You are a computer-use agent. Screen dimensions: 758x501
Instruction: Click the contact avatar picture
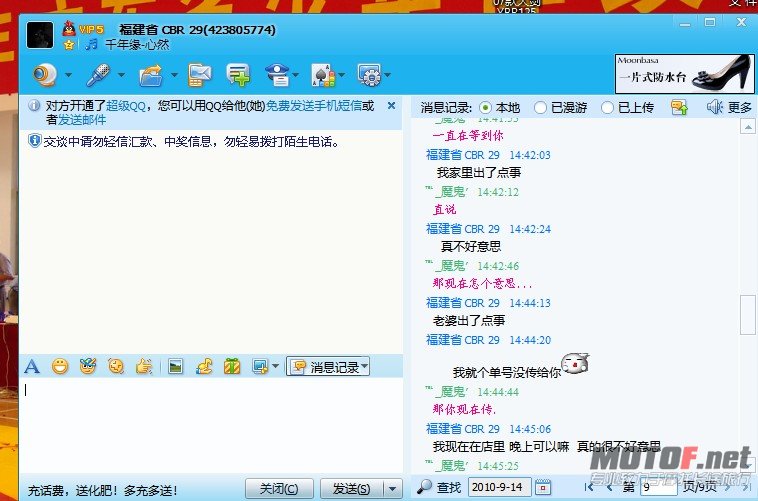40,35
